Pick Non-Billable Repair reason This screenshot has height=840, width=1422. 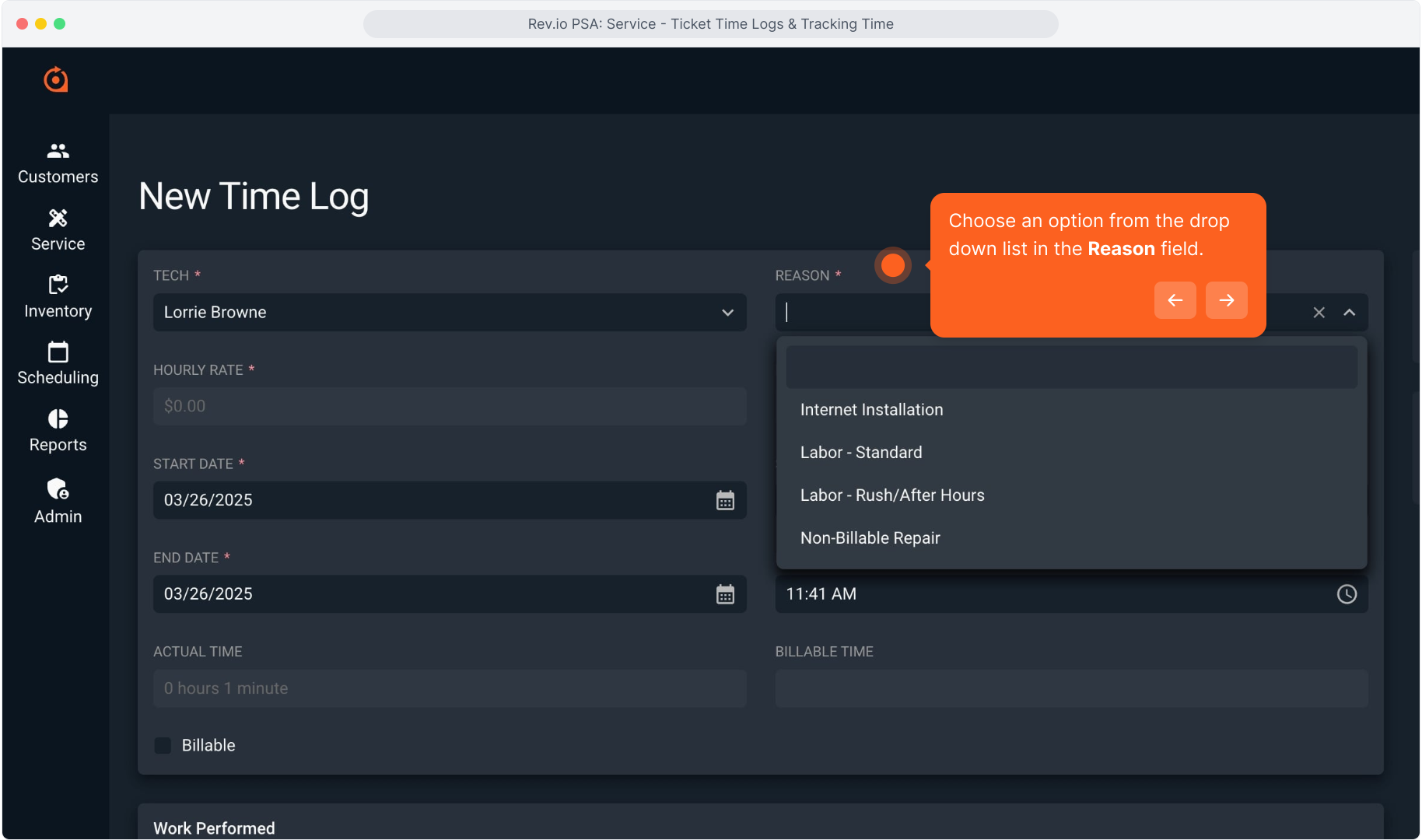tap(870, 538)
